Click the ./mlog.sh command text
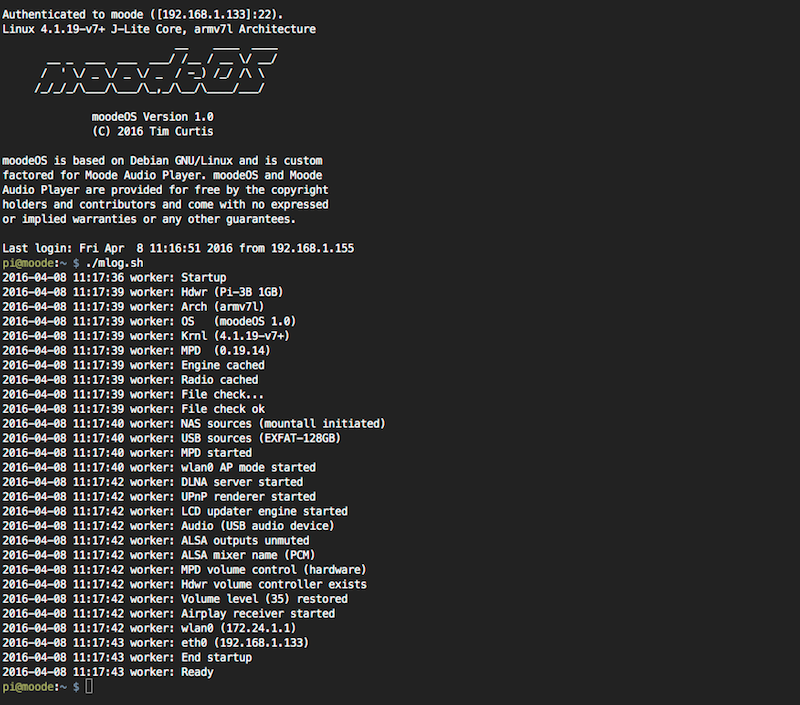800x705 pixels. click(x=114, y=263)
